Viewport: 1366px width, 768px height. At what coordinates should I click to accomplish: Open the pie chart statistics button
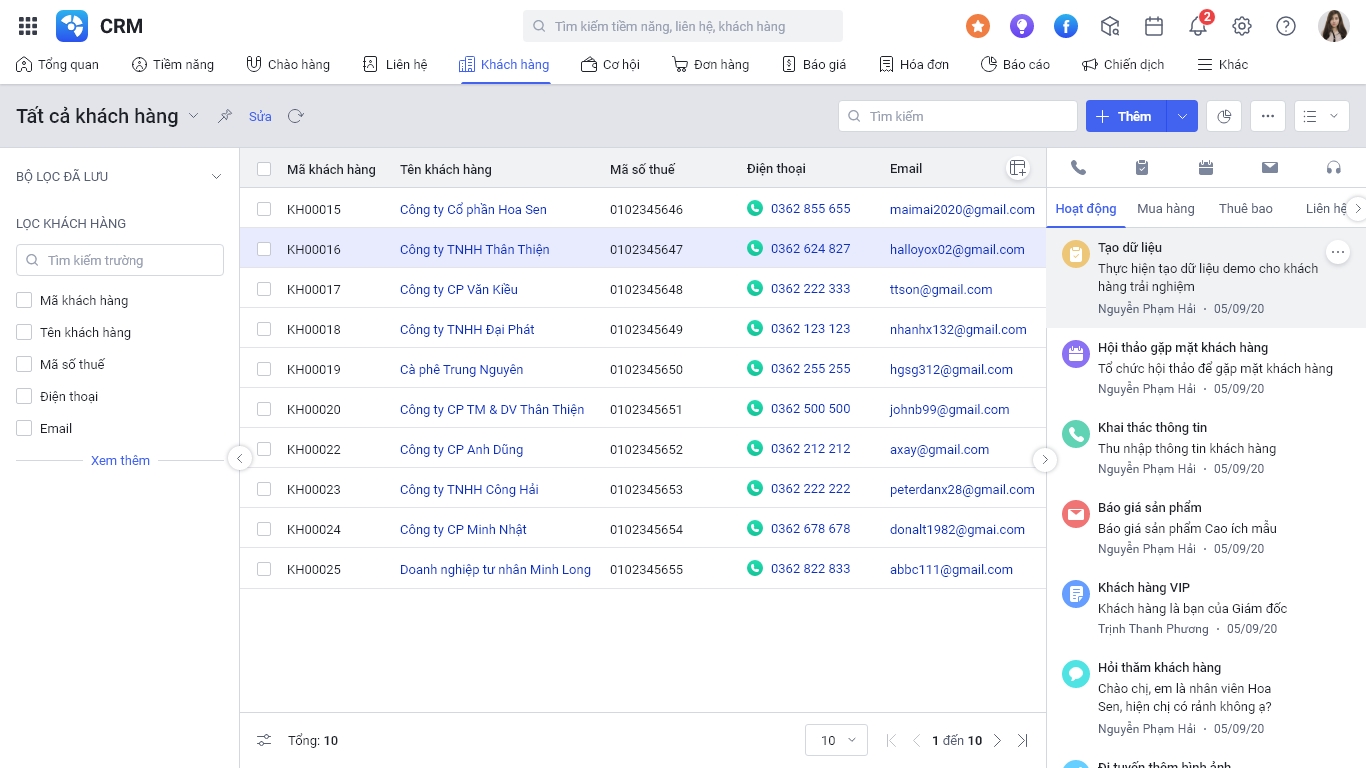[1224, 116]
